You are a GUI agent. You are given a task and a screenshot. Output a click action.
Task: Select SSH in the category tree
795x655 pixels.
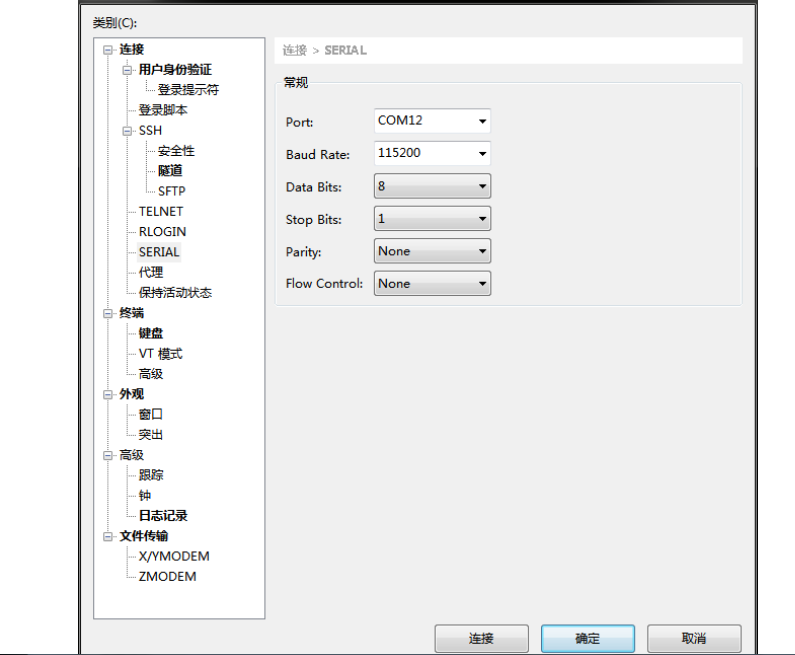[151, 131]
